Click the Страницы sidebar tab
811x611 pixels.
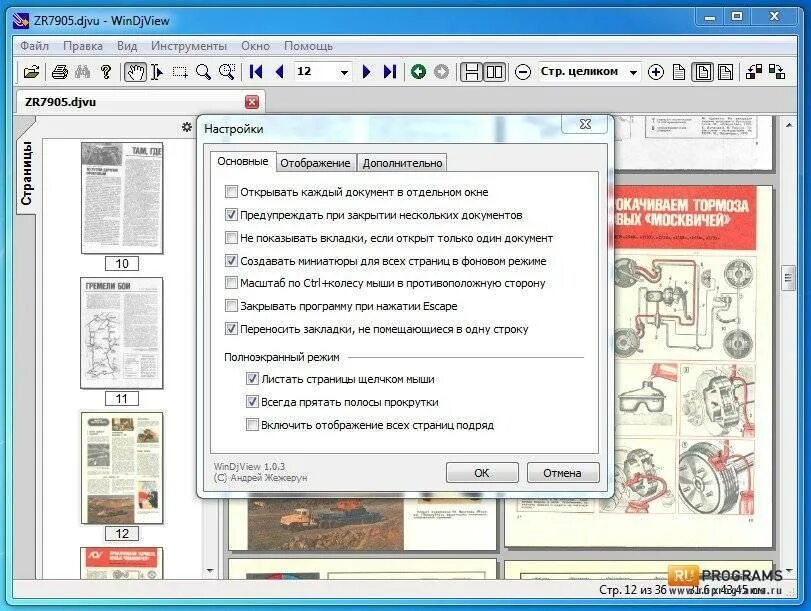[x=26, y=173]
